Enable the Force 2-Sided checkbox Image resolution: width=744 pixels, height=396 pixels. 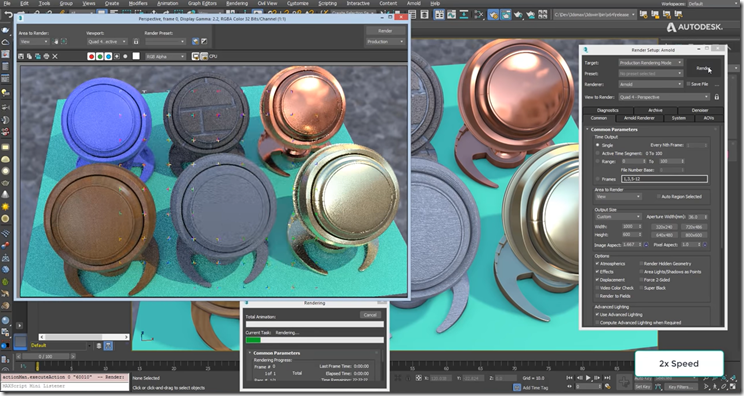tap(641, 279)
